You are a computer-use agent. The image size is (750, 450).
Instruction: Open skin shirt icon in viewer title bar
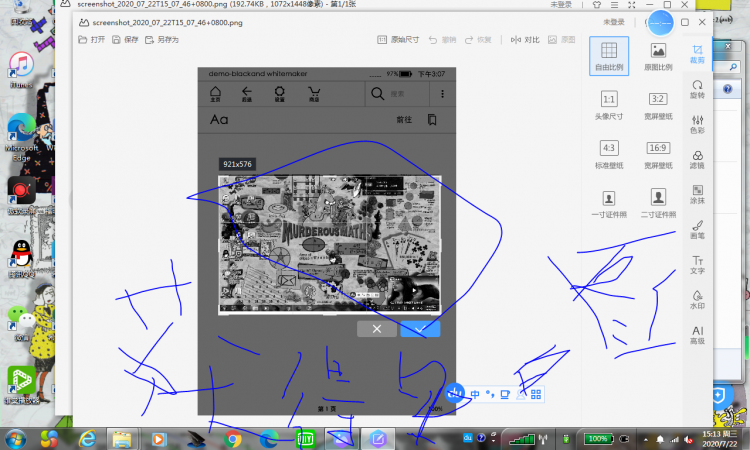click(596, 5)
